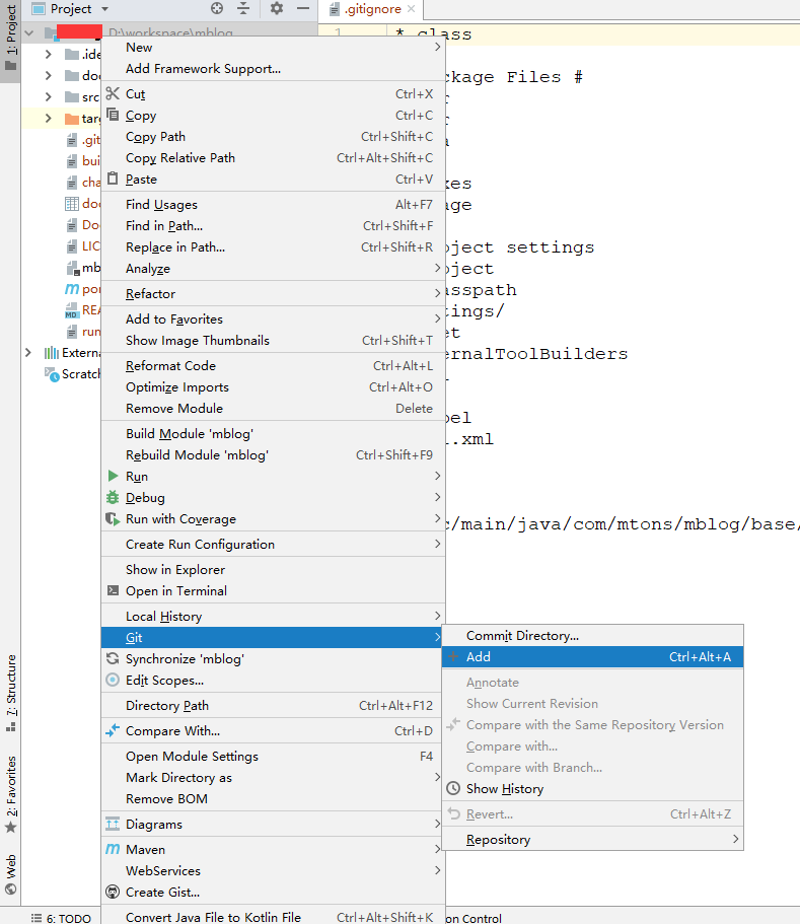Screen dimensions: 800x924
Task: Open the New submenu
Action: (x=273, y=47)
